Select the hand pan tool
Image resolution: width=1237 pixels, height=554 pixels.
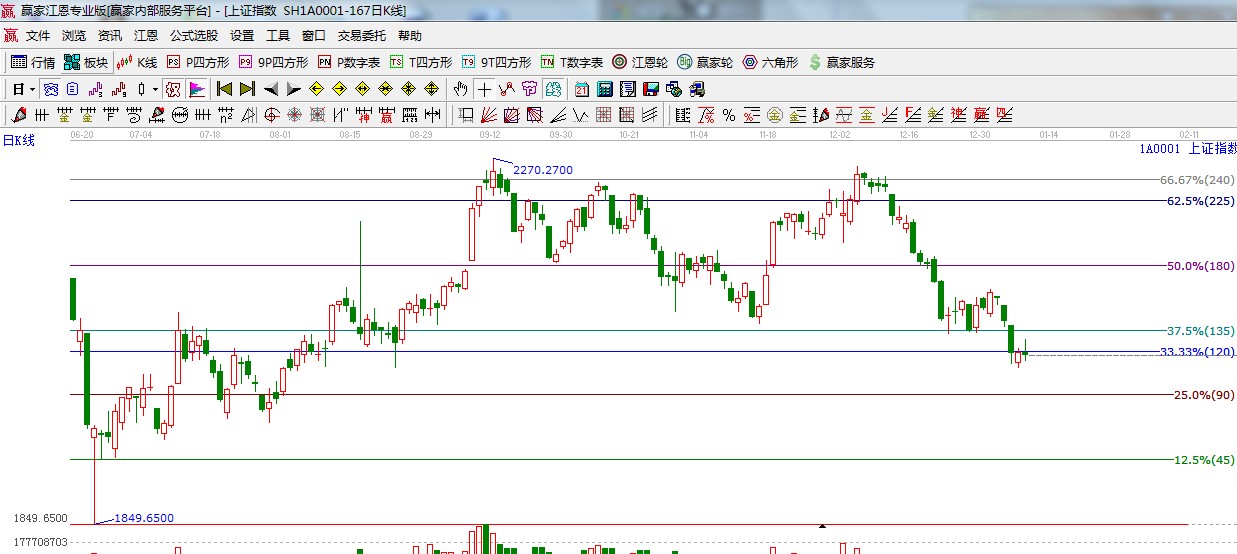pyautogui.click(x=460, y=89)
